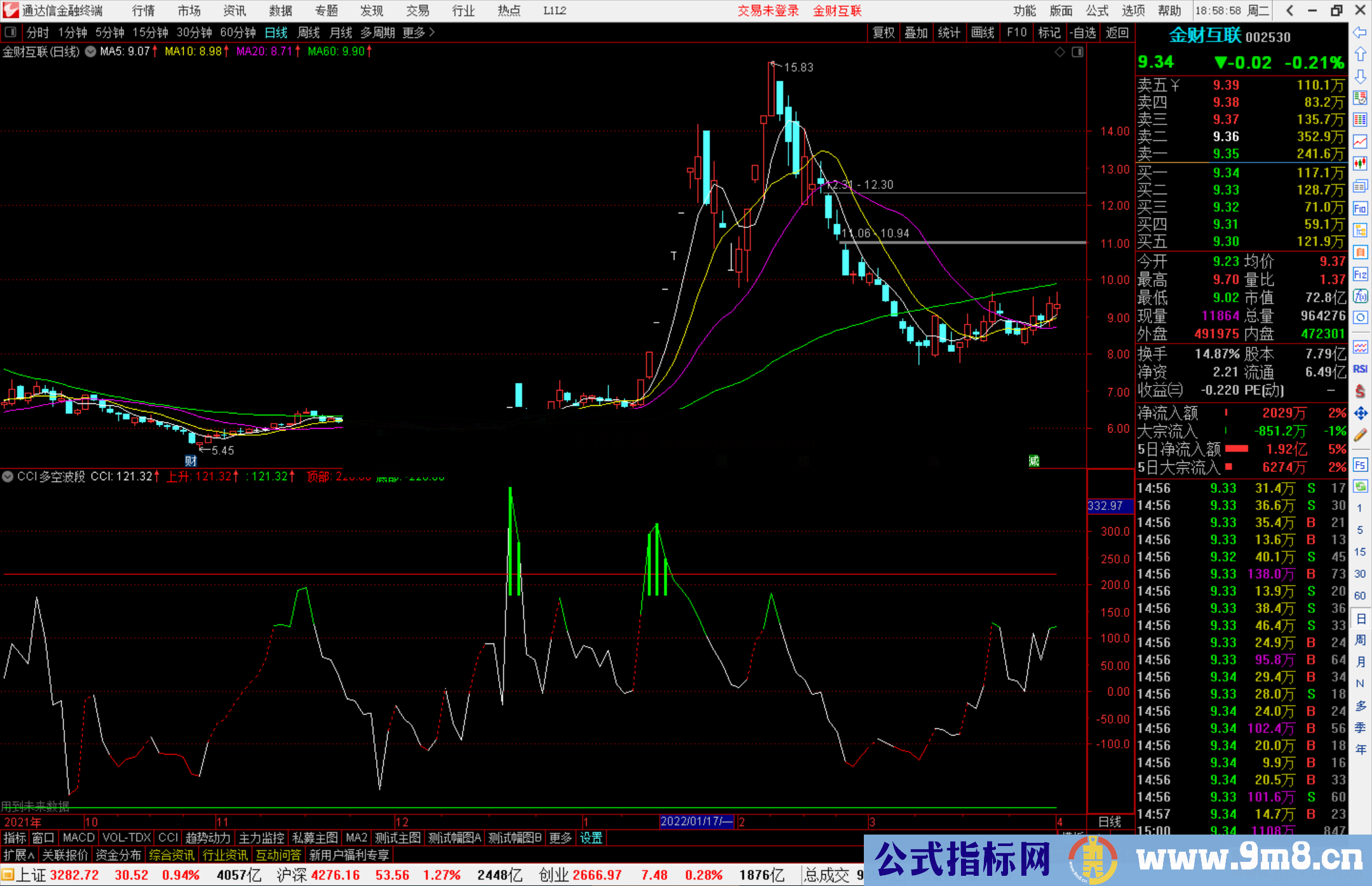
Task: Toggle the round button after 金财互联(日线)
Action: pos(90,51)
